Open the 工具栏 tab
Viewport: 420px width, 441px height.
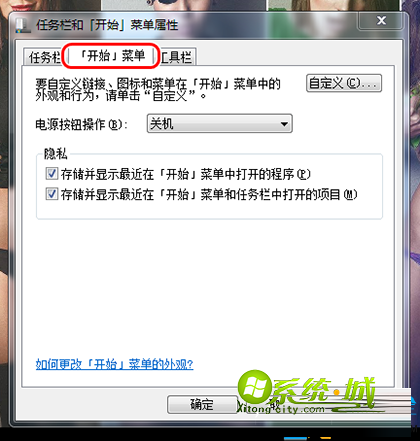(177, 57)
